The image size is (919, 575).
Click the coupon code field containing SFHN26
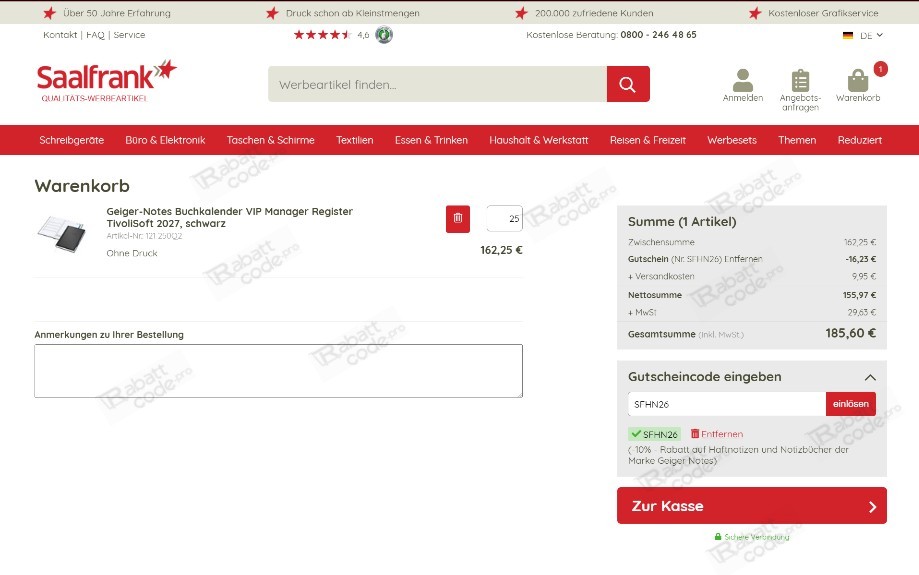click(727, 404)
